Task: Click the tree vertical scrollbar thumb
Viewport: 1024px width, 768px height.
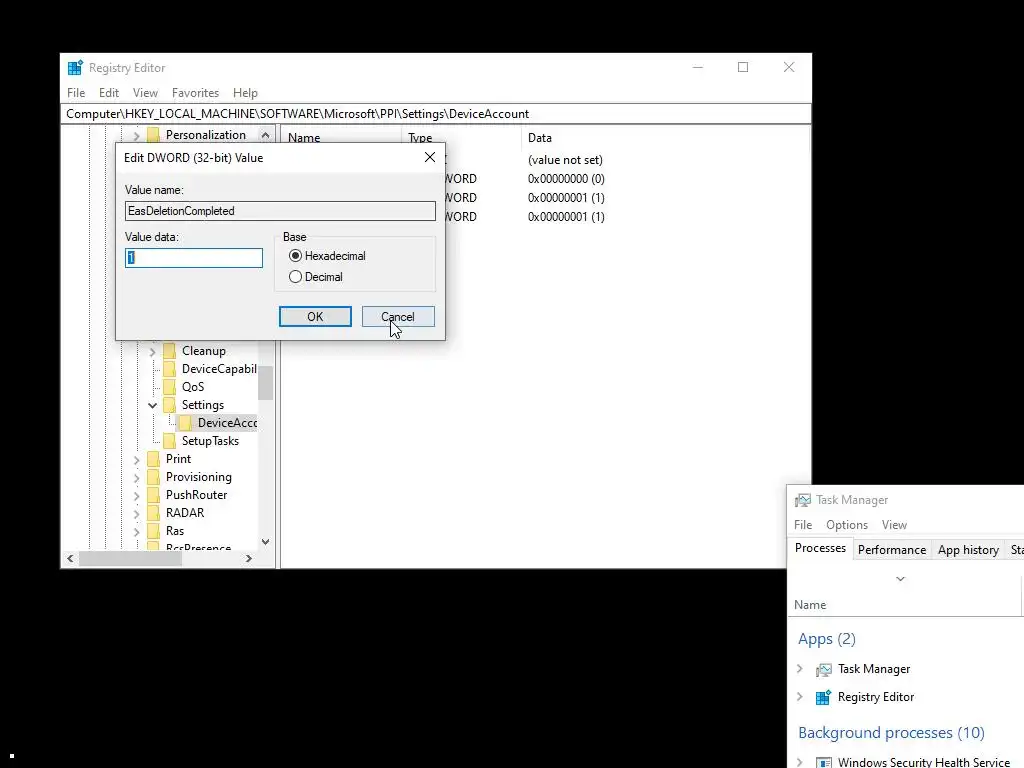Action: [265, 383]
